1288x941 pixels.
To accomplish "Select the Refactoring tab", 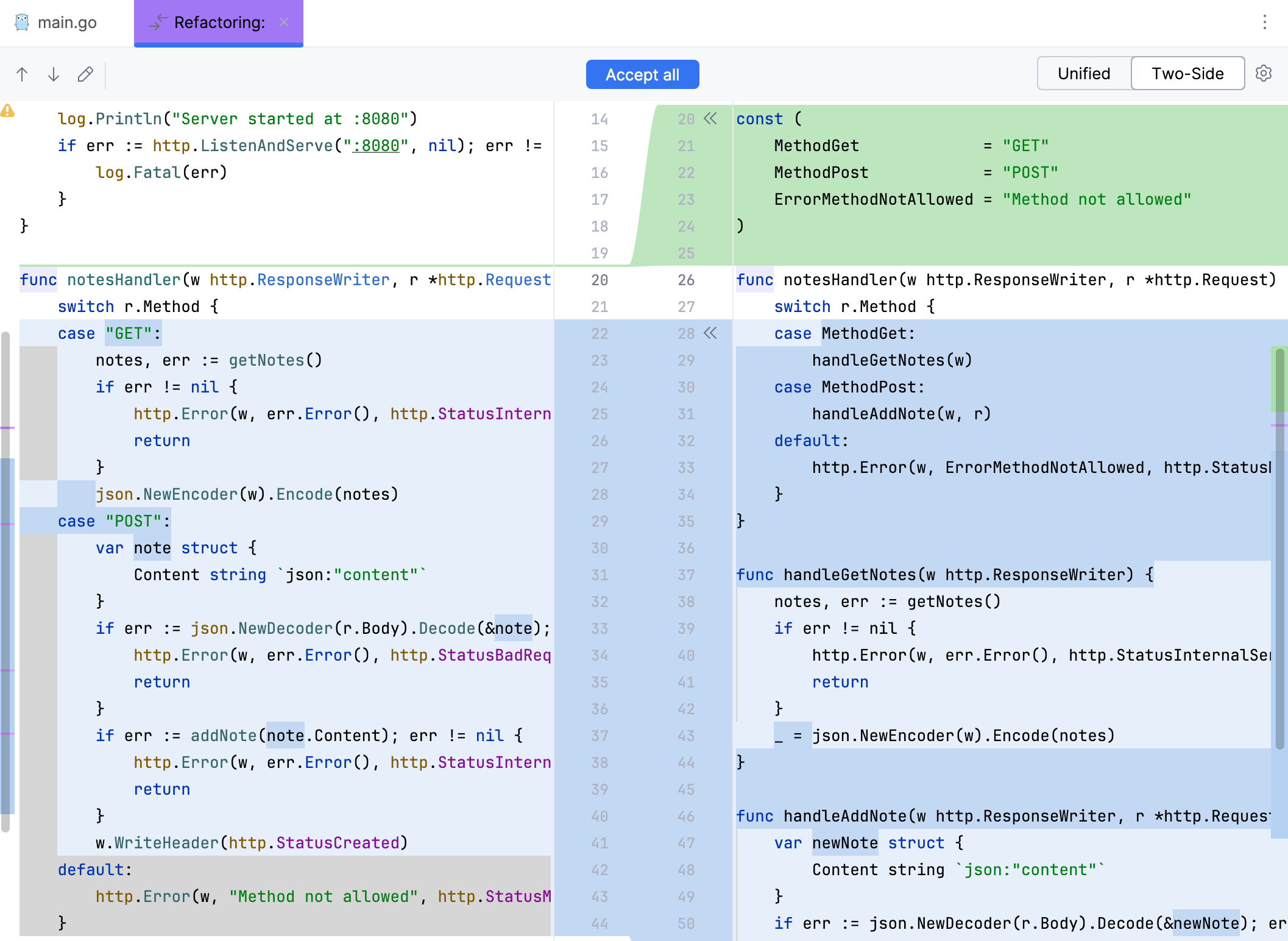I will pos(218,22).
